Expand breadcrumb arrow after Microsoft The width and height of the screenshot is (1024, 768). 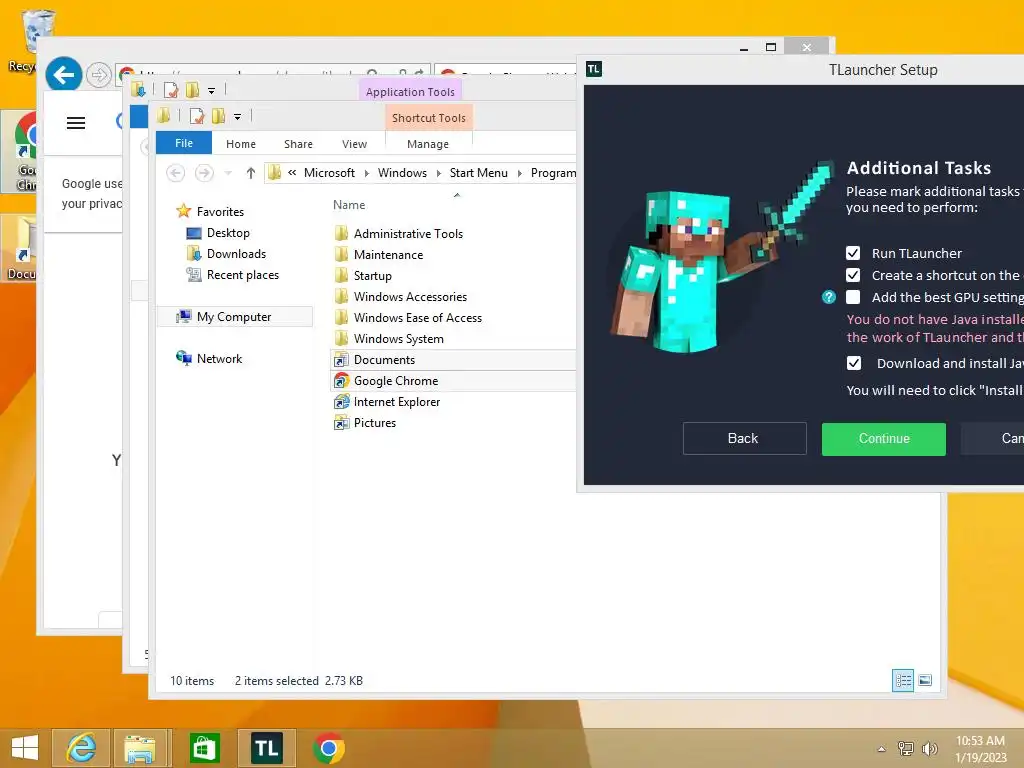pos(366,173)
